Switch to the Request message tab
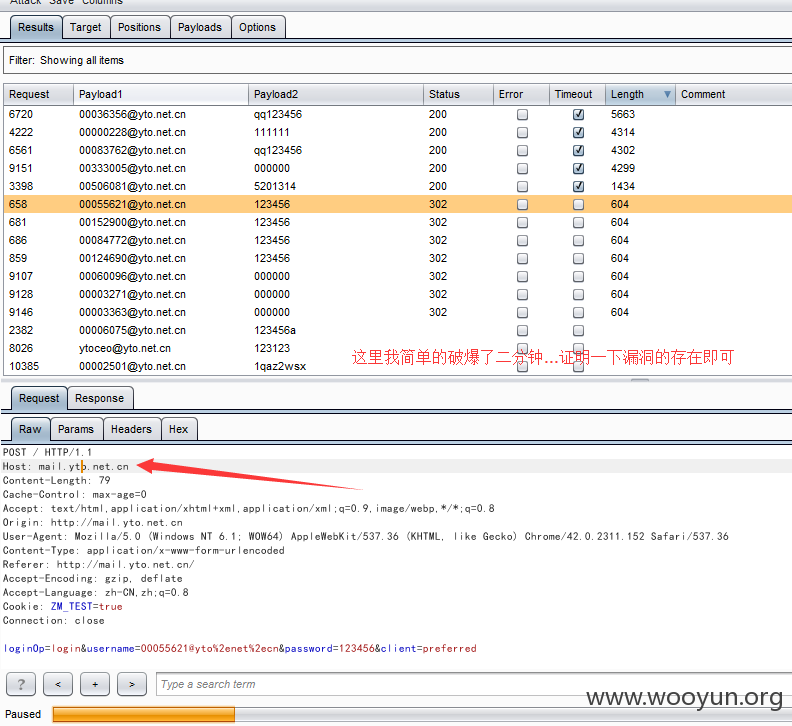This screenshot has width=792, height=726. click(39, 399)
